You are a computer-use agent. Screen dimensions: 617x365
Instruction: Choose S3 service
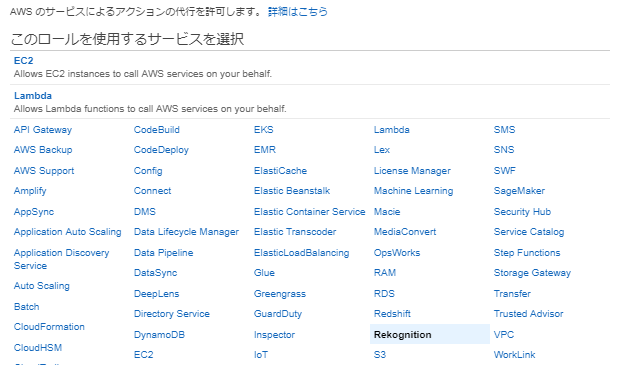coord(380,355)
